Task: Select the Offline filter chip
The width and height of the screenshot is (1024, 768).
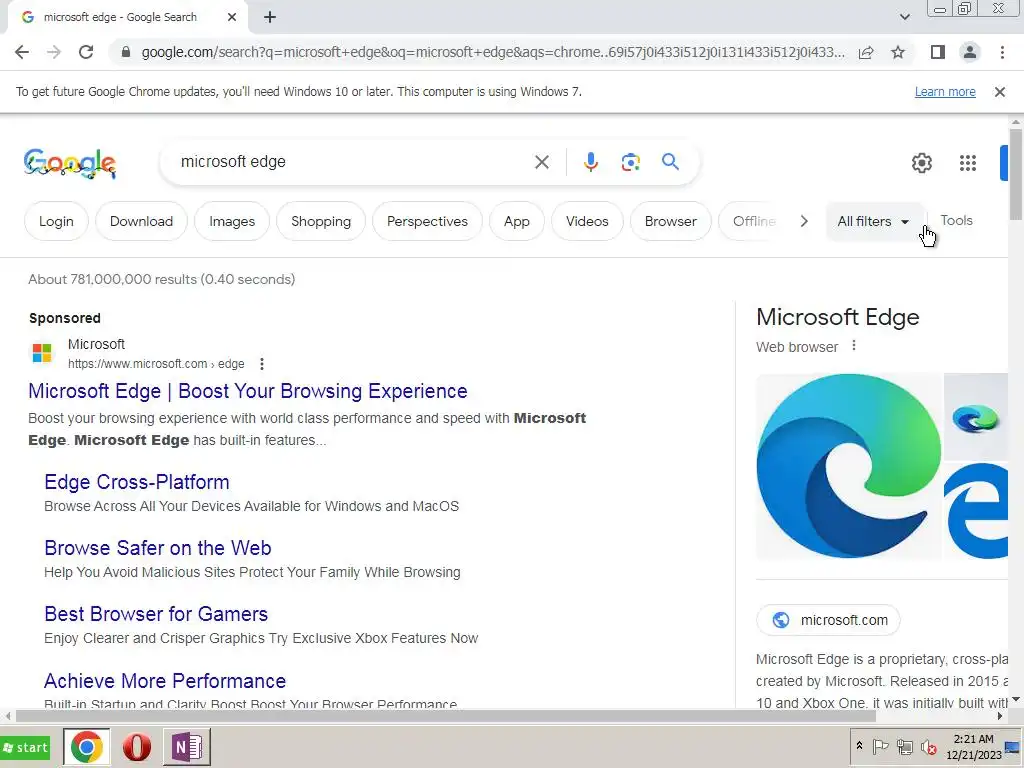Action: point(751,221)
